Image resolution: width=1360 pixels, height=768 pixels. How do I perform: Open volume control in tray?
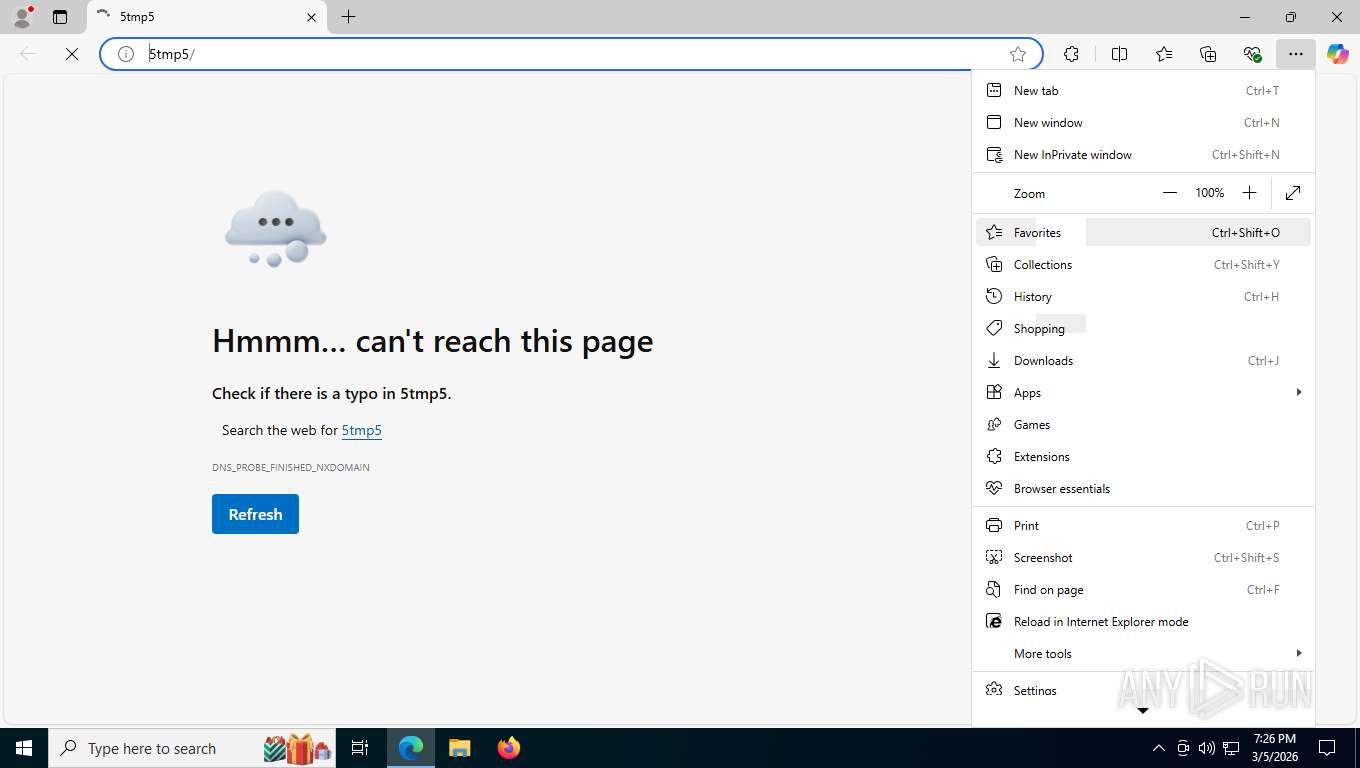pos(1207,748)
